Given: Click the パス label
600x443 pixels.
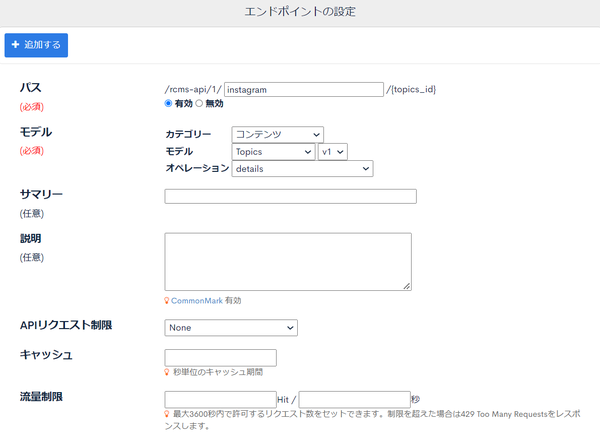Looking at the screenshot, I should [31, 87].
